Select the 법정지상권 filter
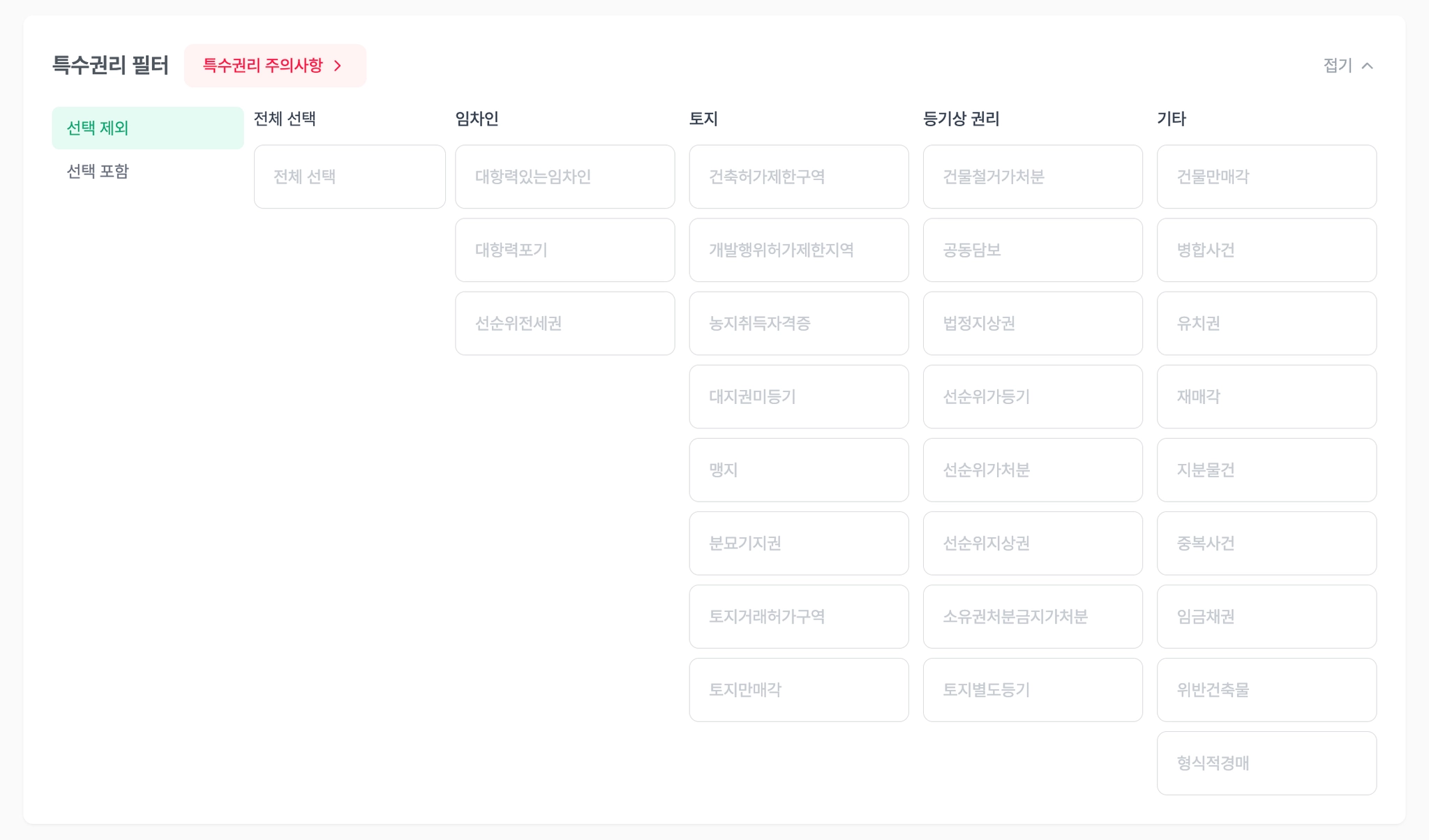Viewport: 1429px width, 840px height. point(1032,323)
